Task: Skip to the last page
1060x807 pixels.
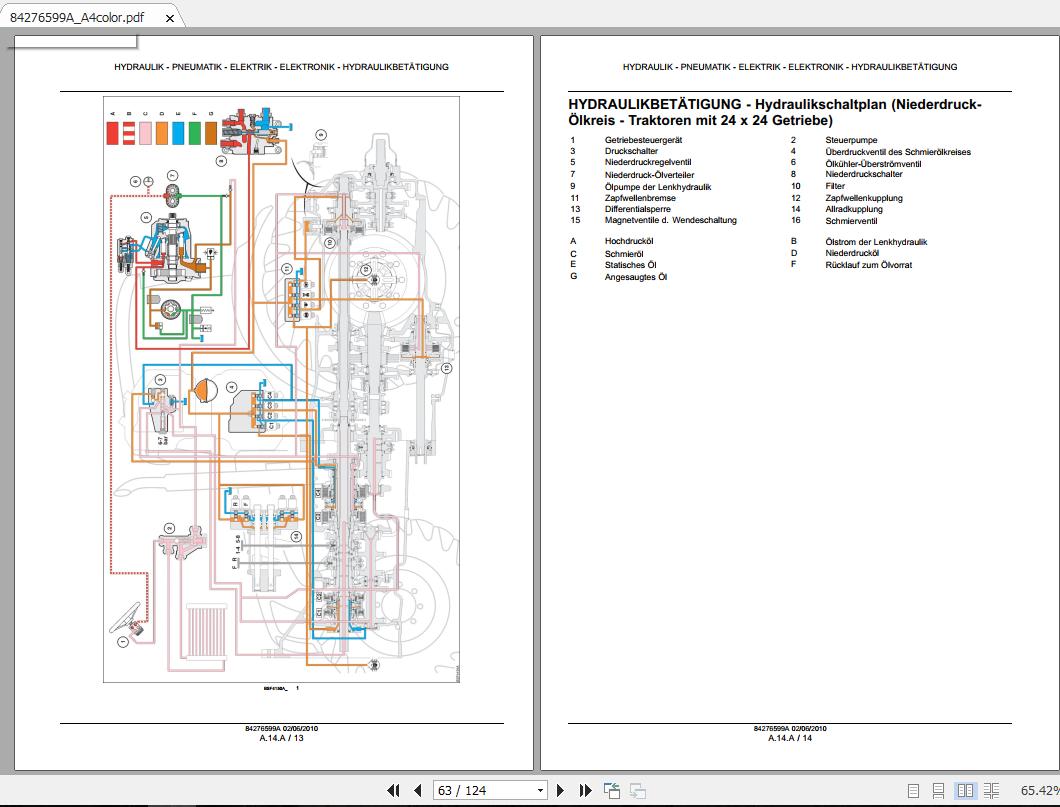Action: (584, 790)
